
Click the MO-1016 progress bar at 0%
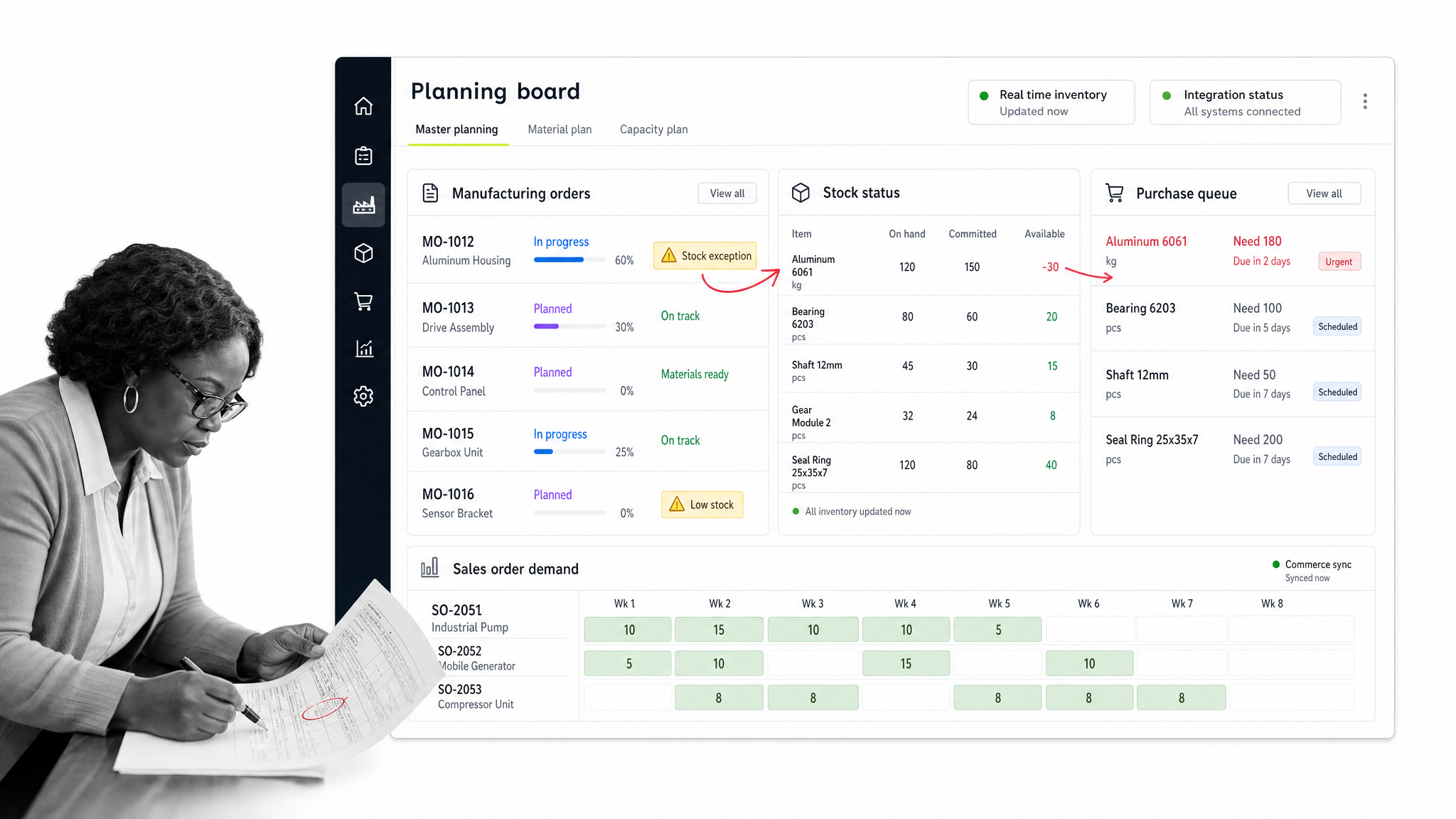[569, 513]
